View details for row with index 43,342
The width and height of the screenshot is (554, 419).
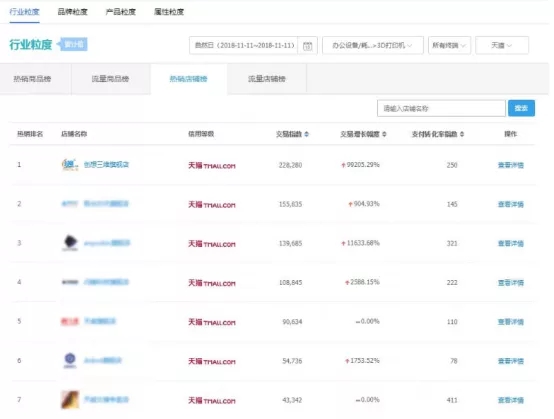511,400
